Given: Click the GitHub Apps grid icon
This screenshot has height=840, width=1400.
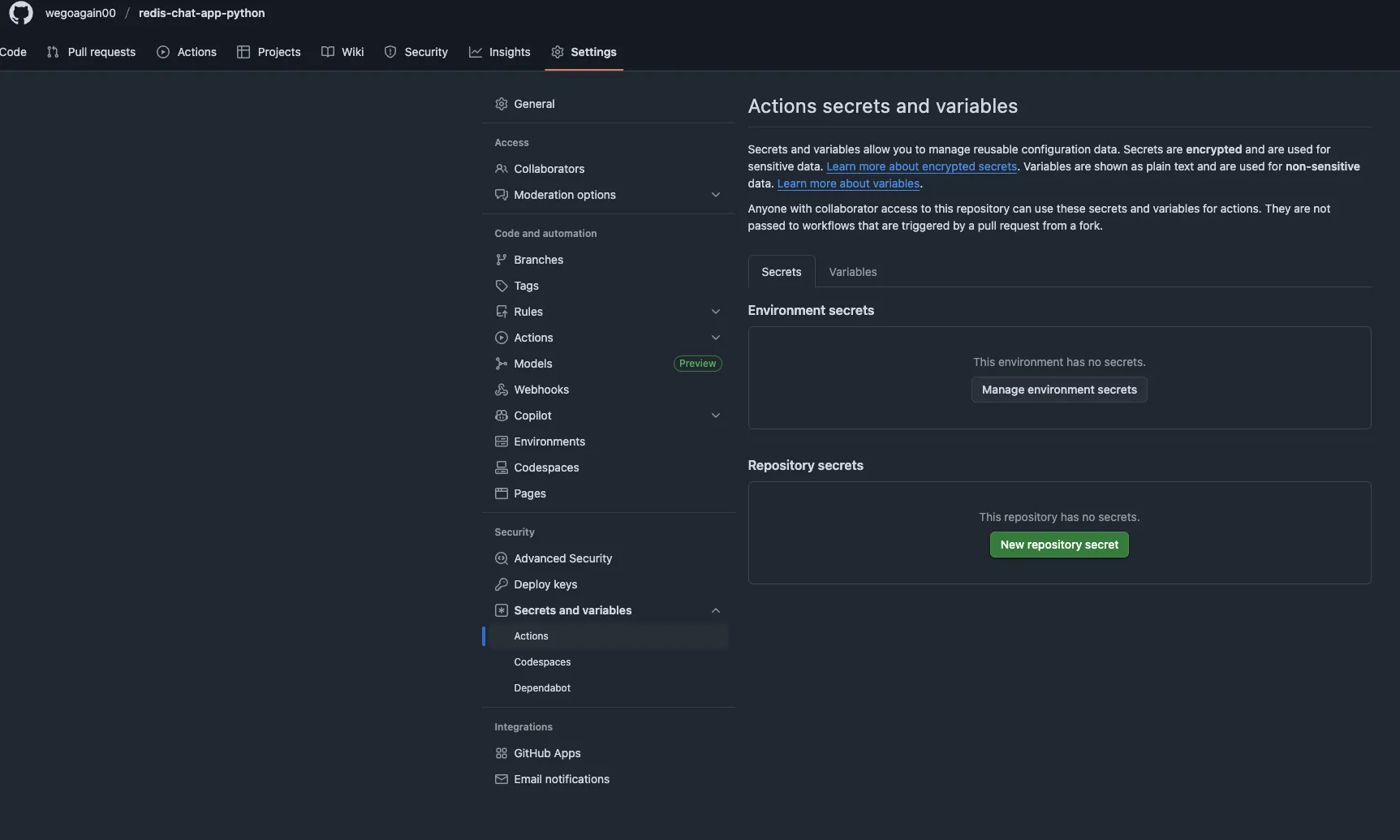Looking at the screenshot, I should (x=502, y=753).
